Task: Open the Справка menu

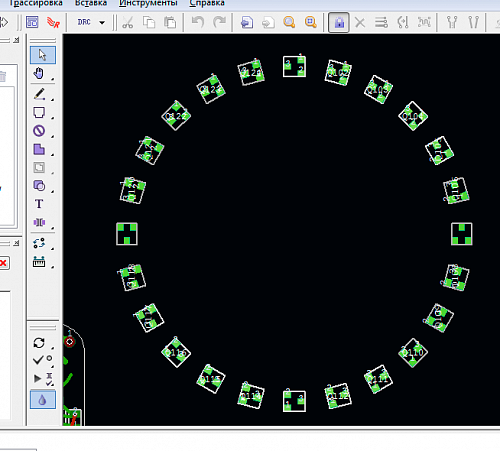Action: pyautogui.click(x=207, y=3)
